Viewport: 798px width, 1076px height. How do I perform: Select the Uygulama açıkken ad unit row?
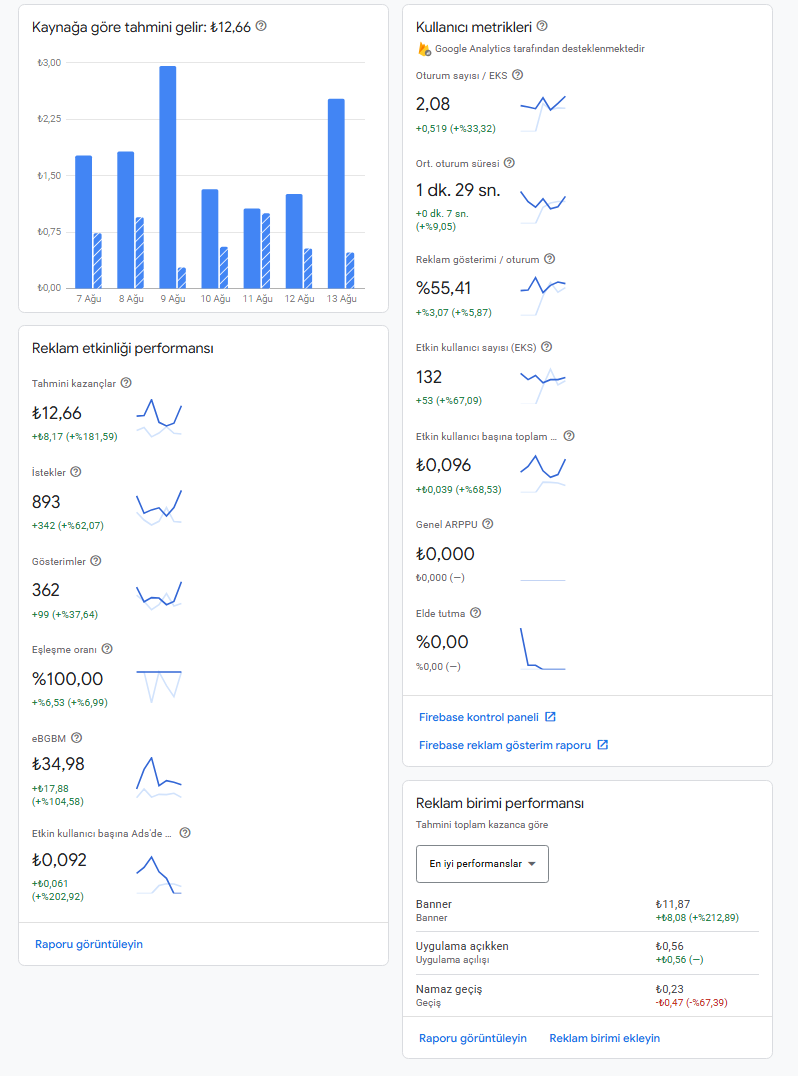pos(587,952)
